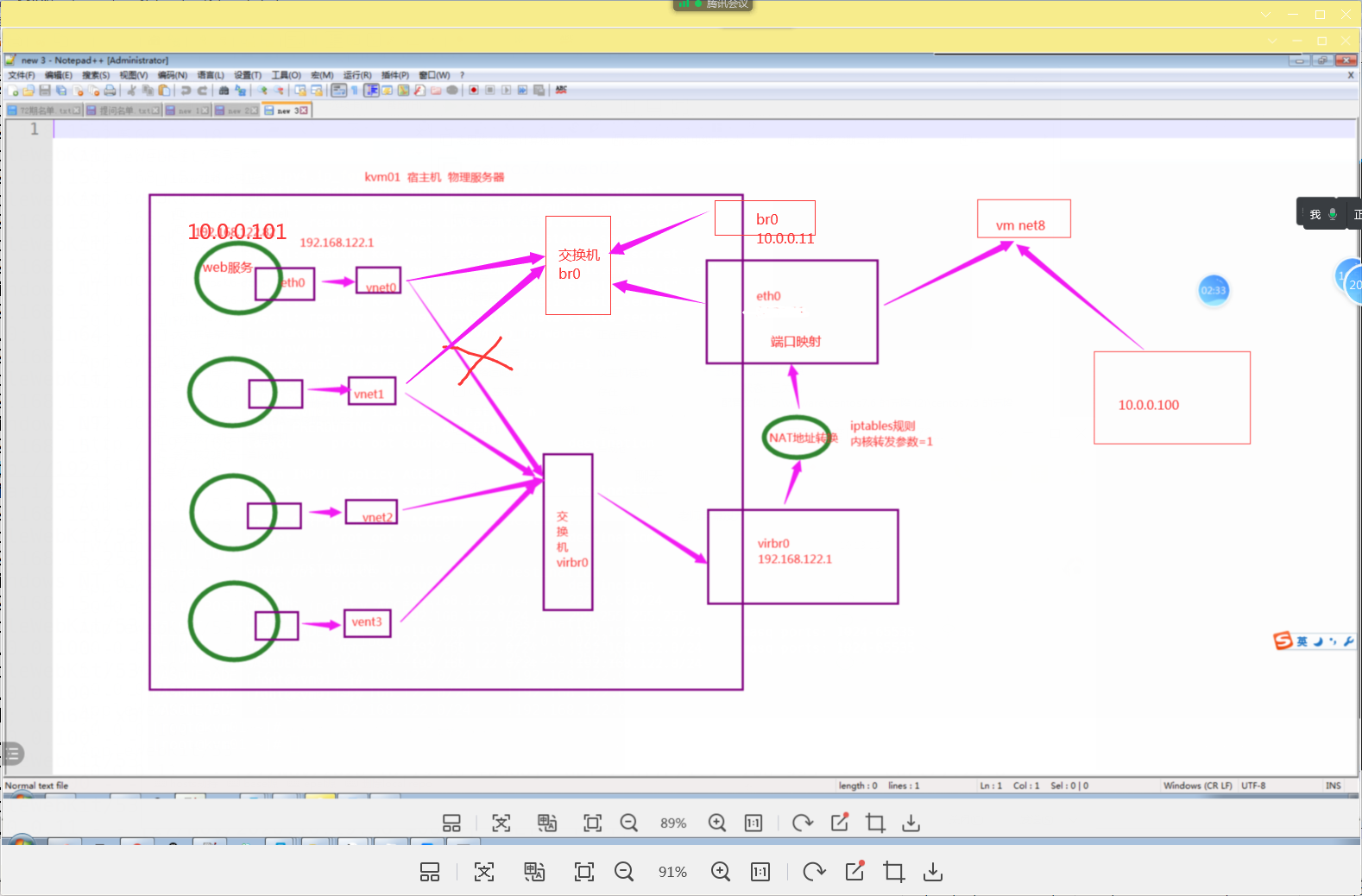Click UTF-8 encoding in status bar

point(1253,786)
